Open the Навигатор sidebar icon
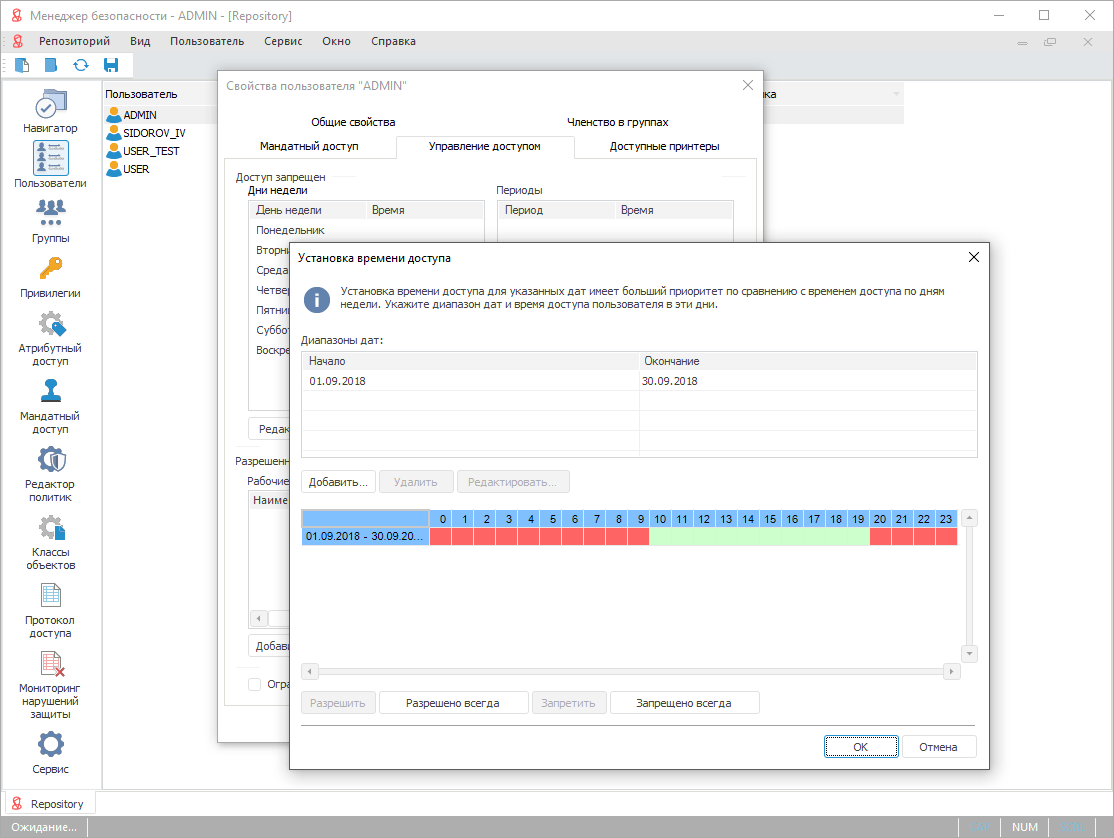 (x=50, y=104)
